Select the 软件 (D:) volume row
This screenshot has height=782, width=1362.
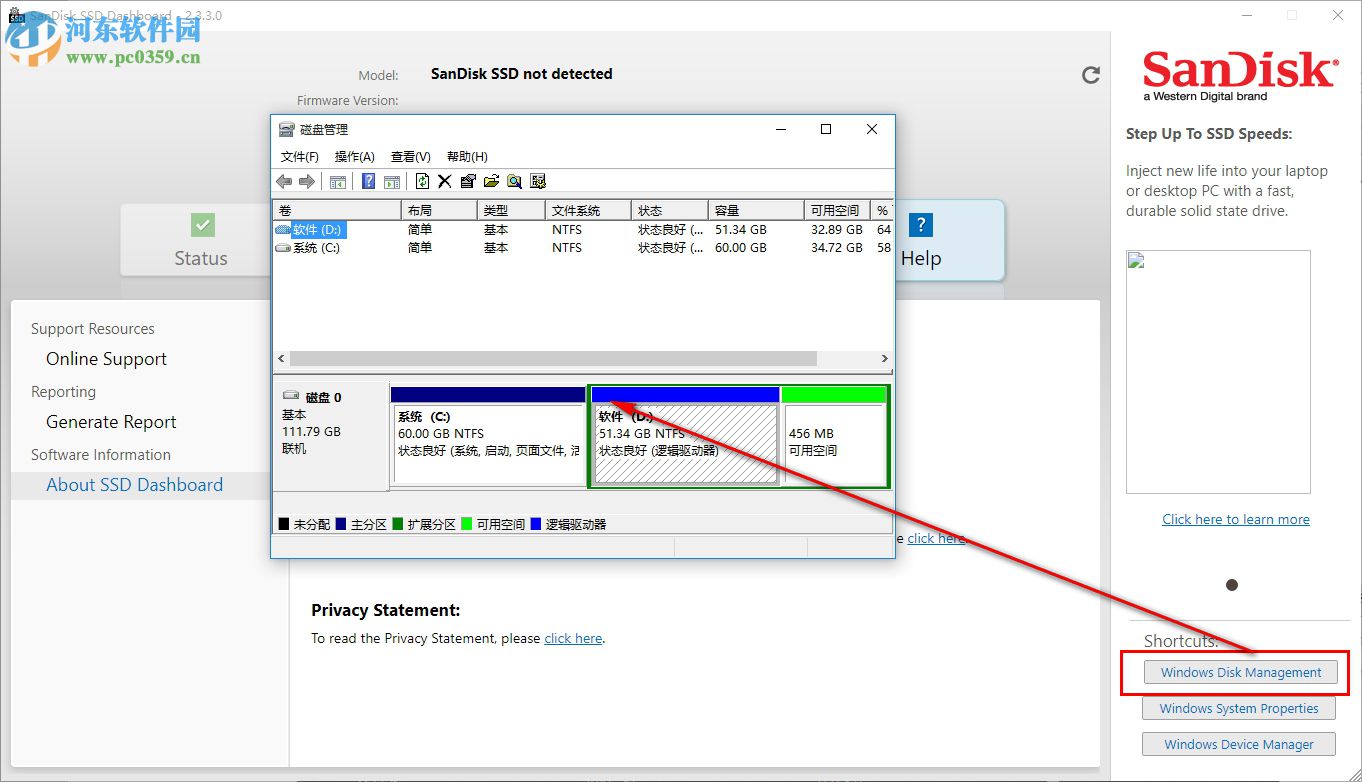[x=583, y=230]
